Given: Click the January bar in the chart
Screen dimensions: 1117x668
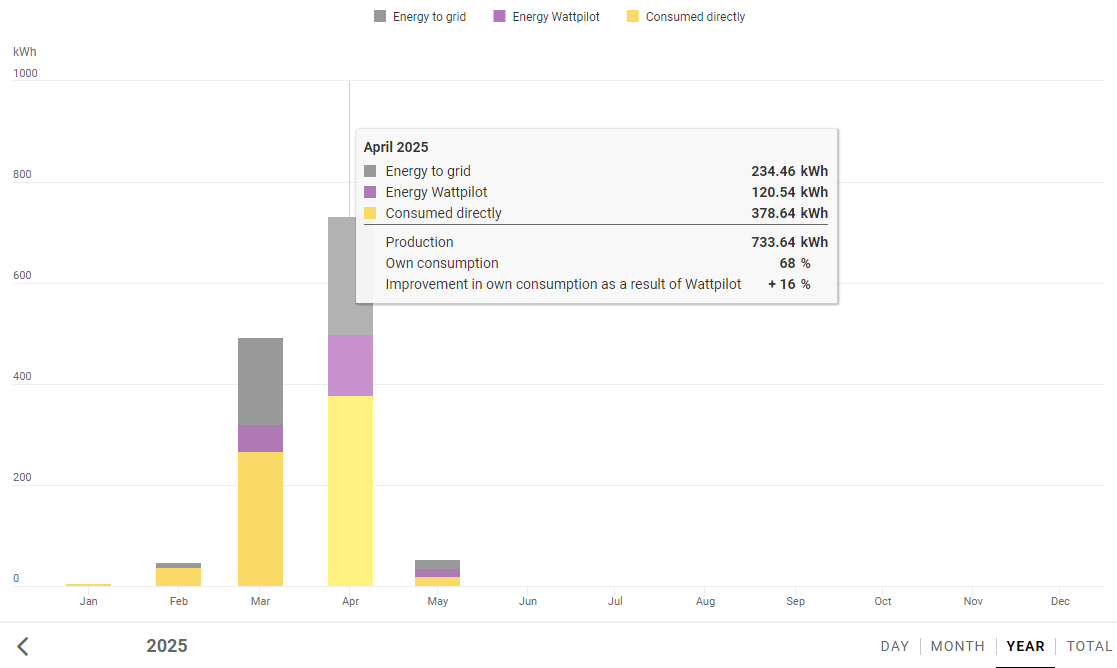Looking at the screenshot, I should click(88, 584).
